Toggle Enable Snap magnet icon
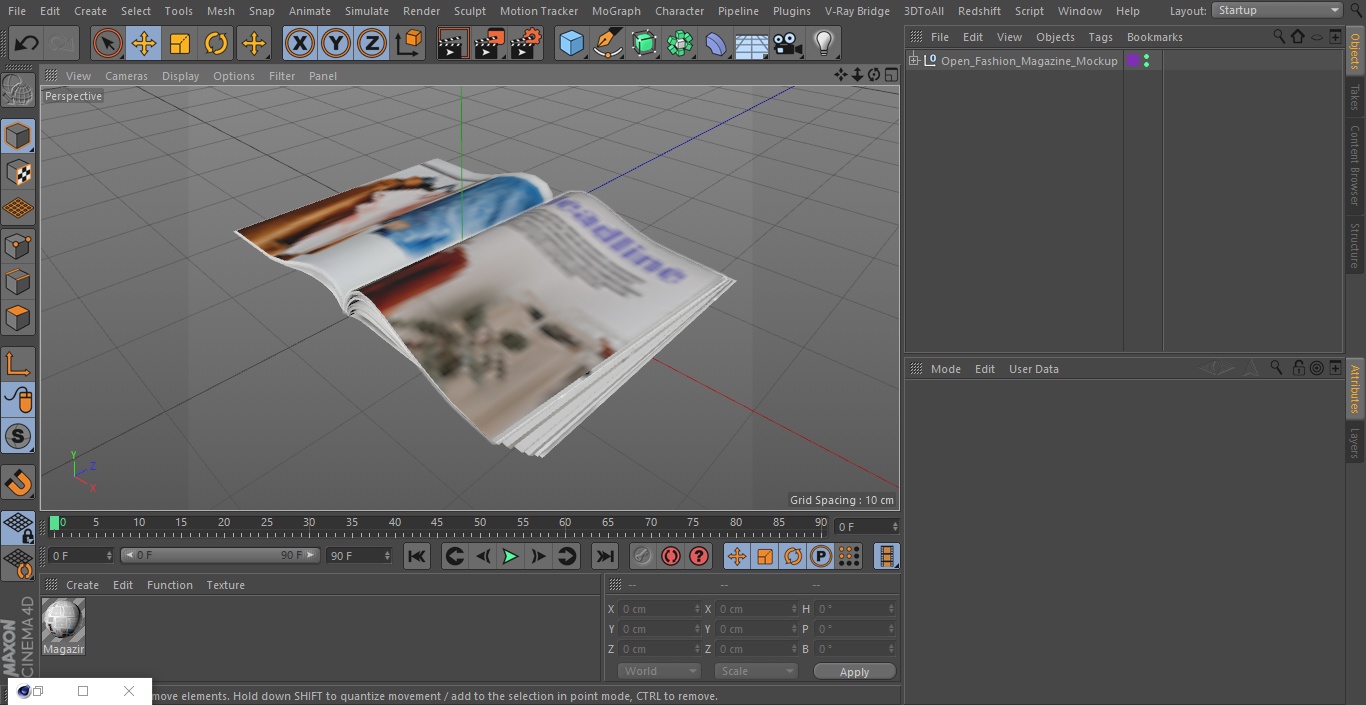The image size is (1366, 705). point(18,482)
